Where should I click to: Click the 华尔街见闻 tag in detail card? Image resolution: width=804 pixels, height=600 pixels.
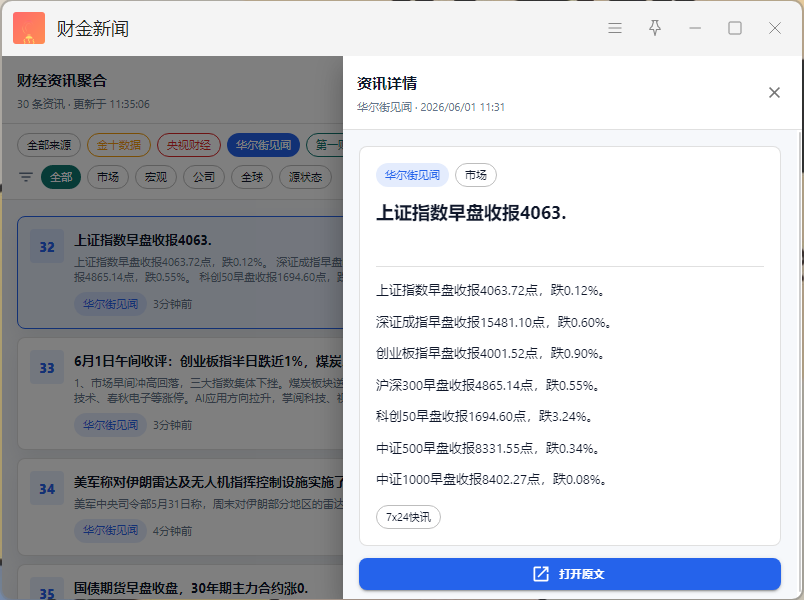coord(412,175)
